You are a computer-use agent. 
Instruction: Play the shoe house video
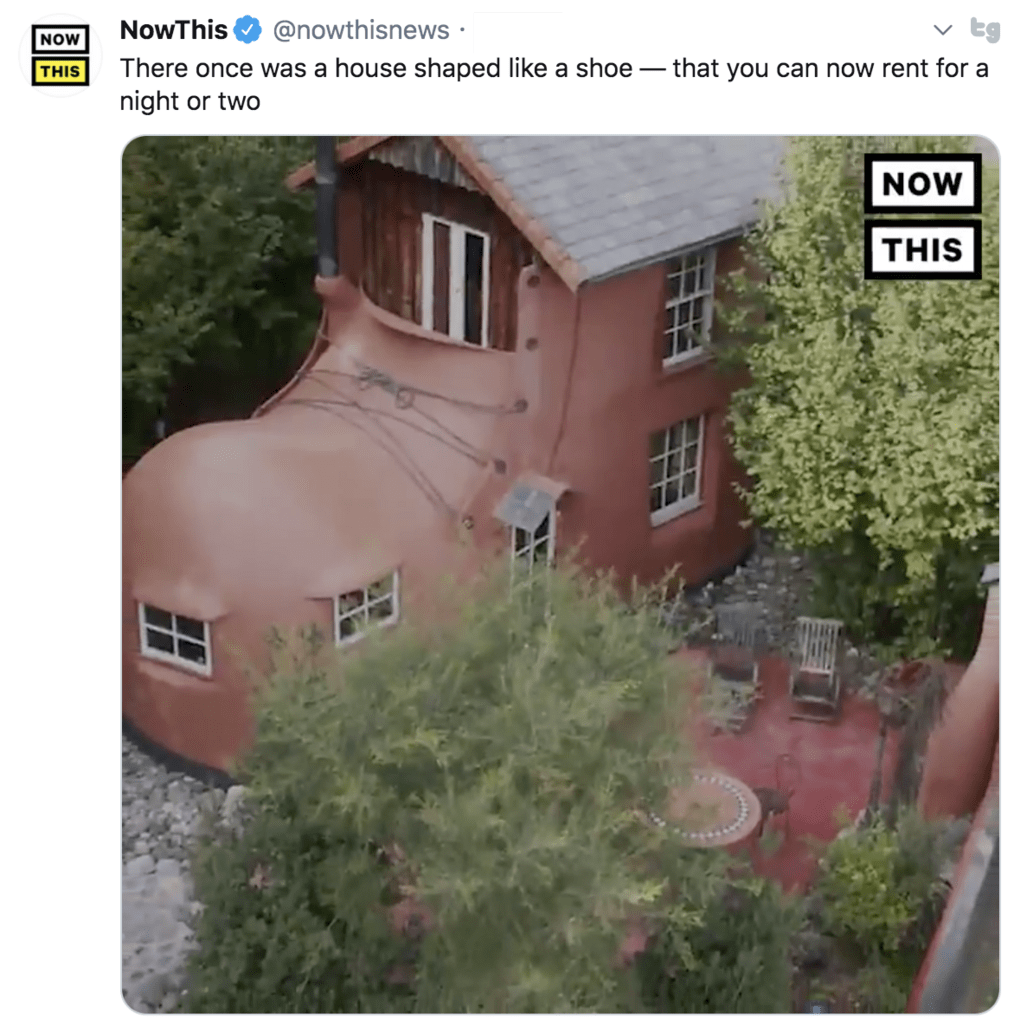coord(560,575)
